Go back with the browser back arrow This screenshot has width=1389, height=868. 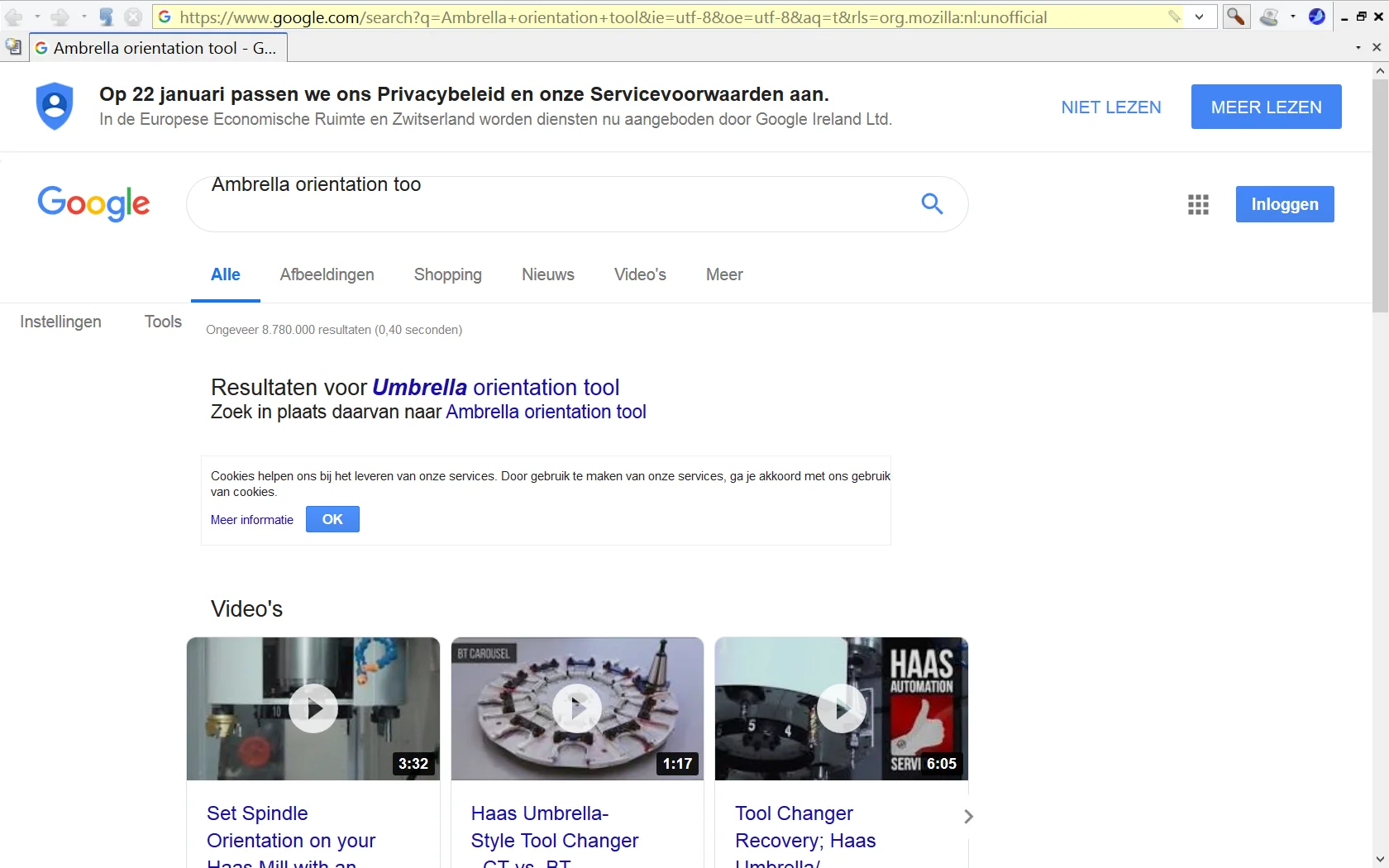coord(14,17)
